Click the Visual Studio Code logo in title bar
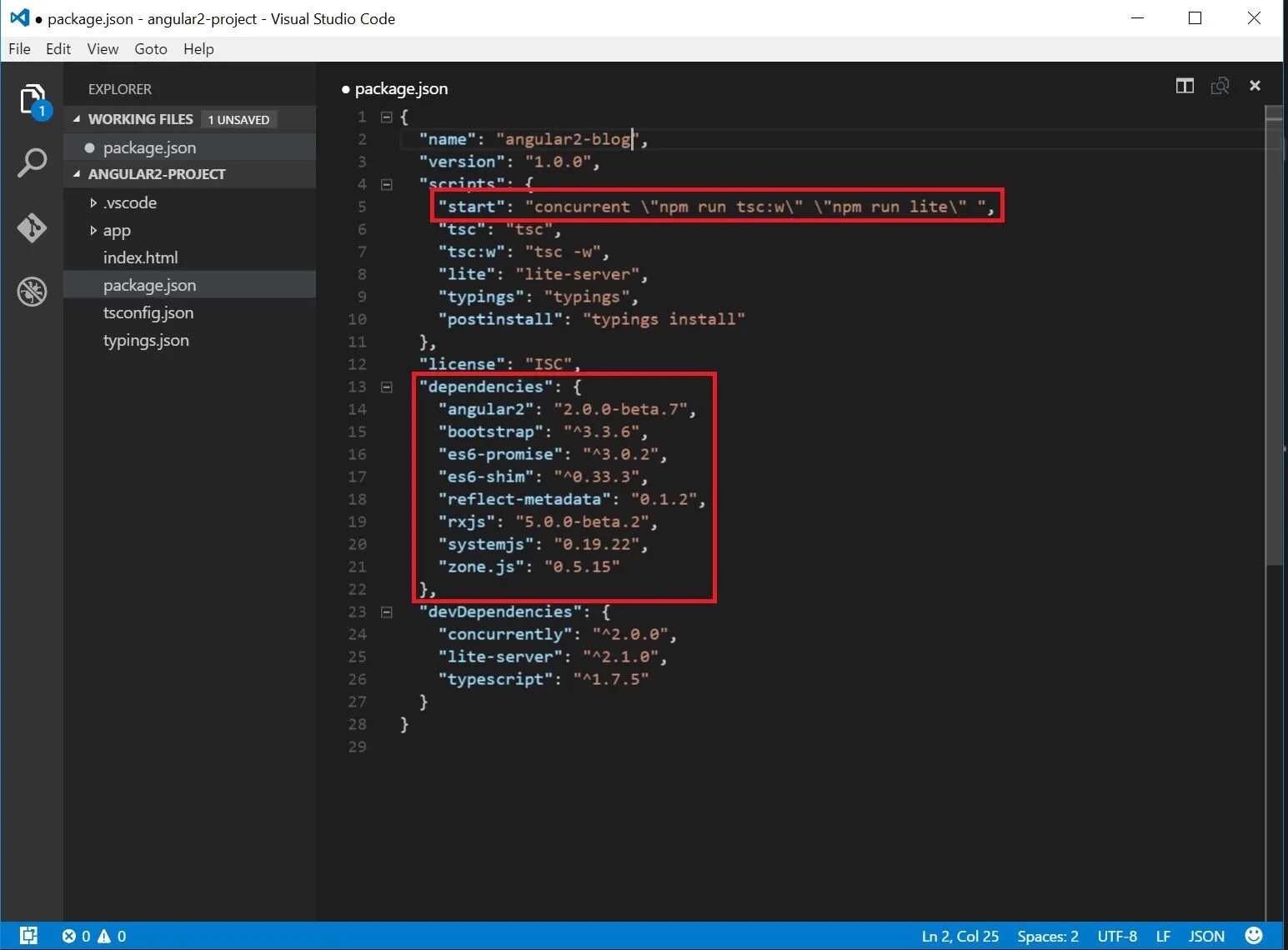Viewport: 1288px width, 950px height. pos(19,17)
